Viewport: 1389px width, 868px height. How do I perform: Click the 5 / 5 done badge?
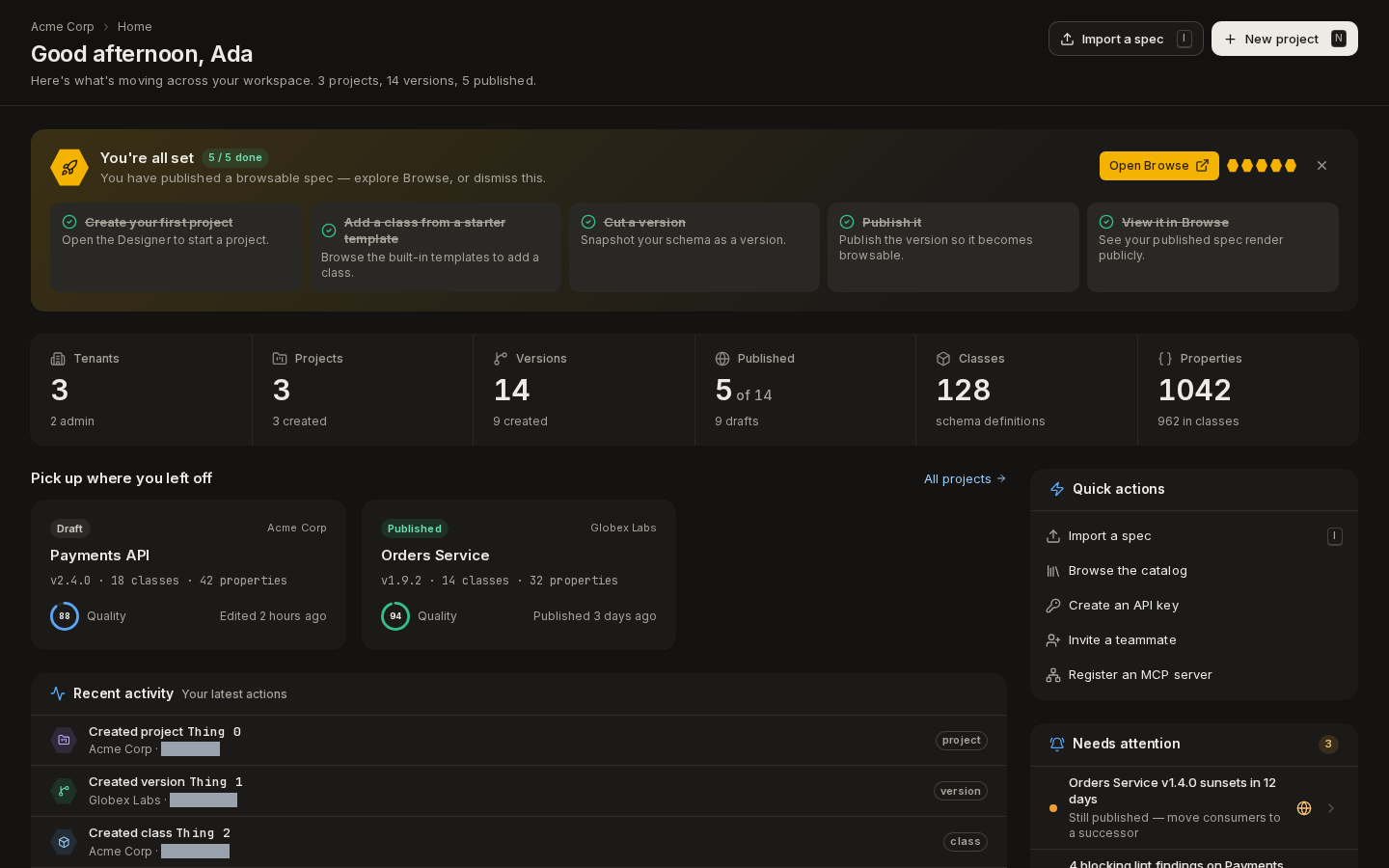point(235,158)
